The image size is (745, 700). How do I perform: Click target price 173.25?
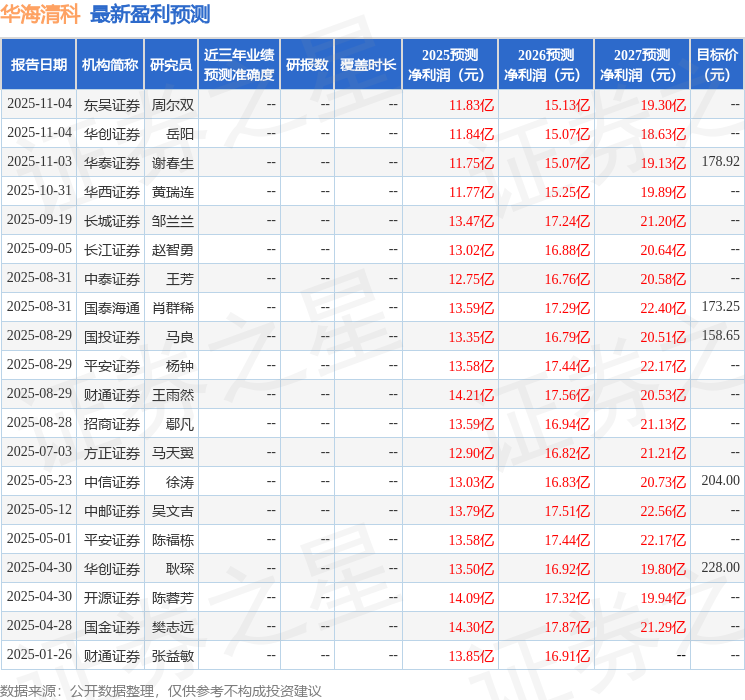coord(721,307)
